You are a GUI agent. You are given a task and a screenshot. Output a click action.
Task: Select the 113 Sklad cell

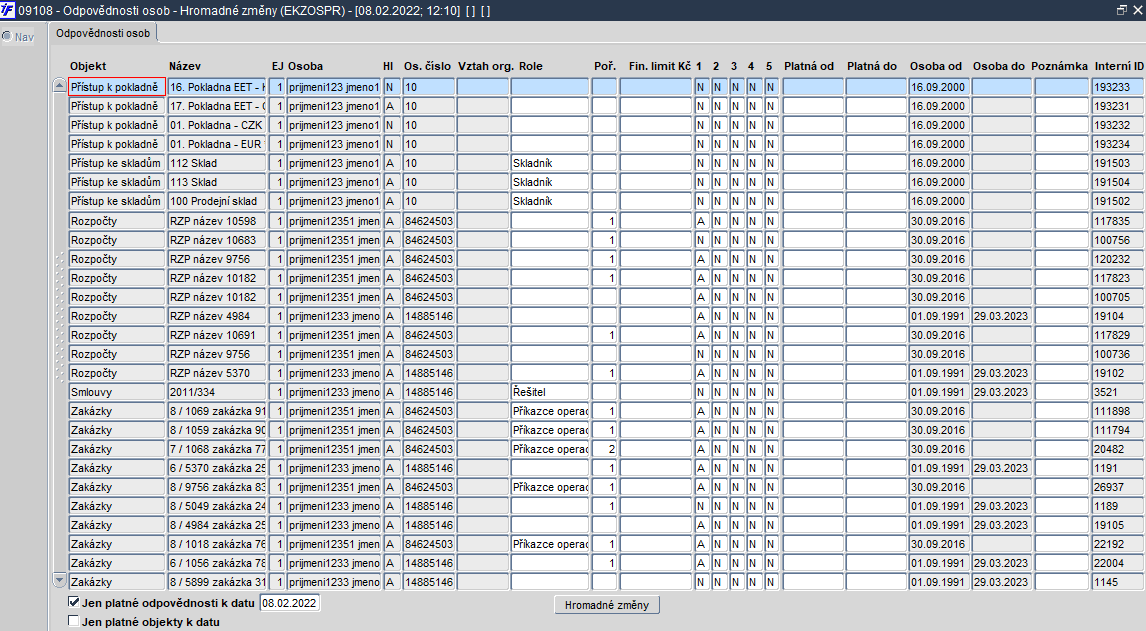coord(217,182)
